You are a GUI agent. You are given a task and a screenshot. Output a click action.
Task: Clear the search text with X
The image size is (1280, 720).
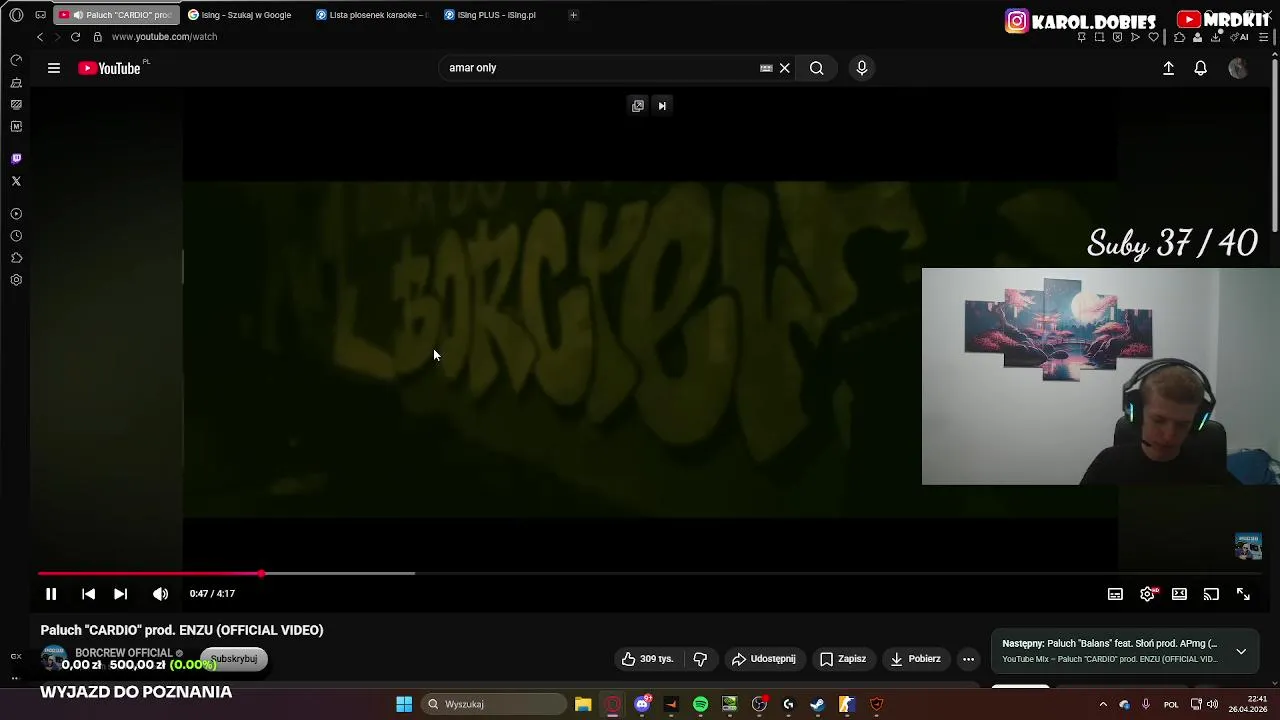coord(785,68)
